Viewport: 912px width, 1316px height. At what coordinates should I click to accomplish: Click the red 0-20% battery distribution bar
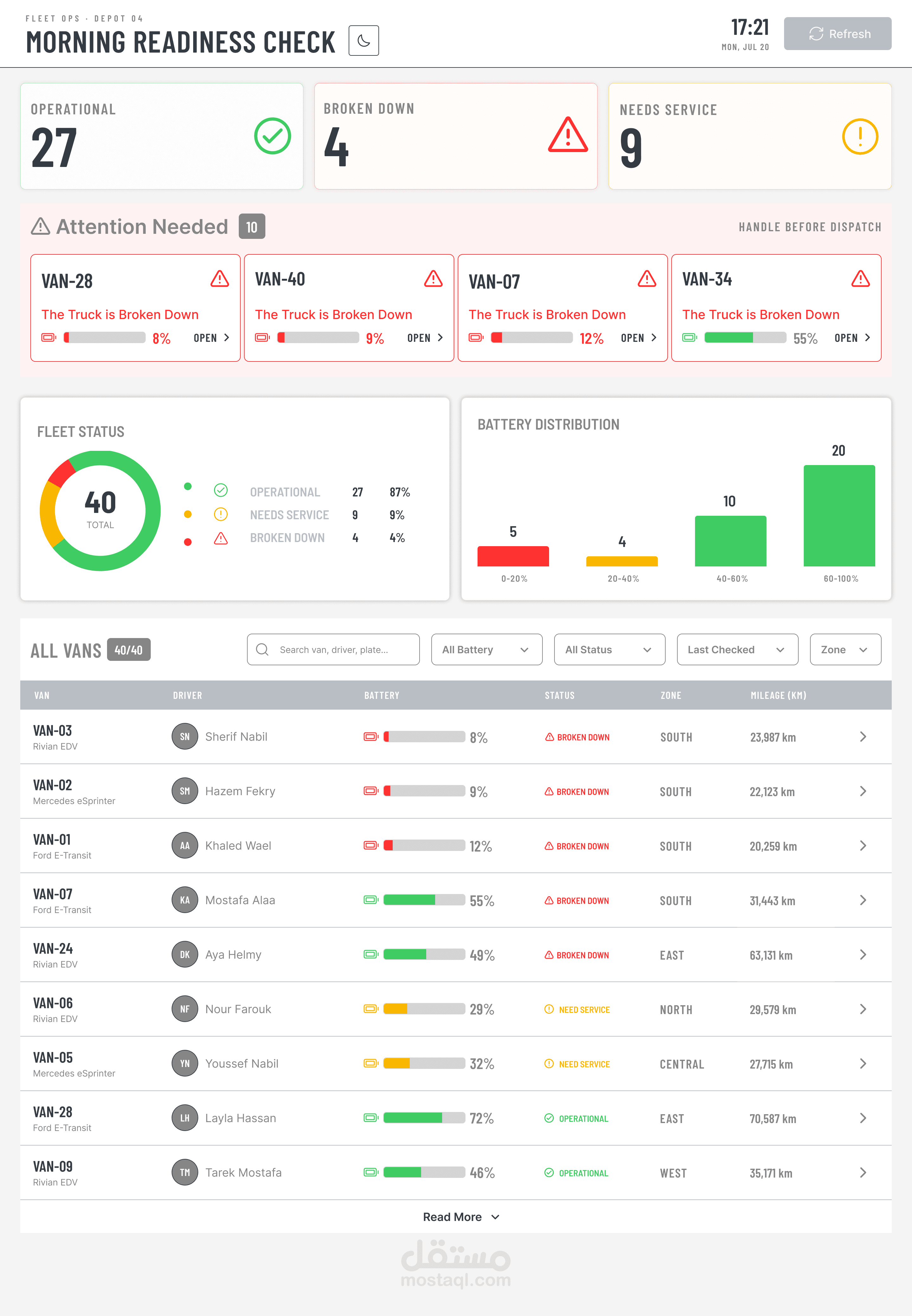point(513,556)
